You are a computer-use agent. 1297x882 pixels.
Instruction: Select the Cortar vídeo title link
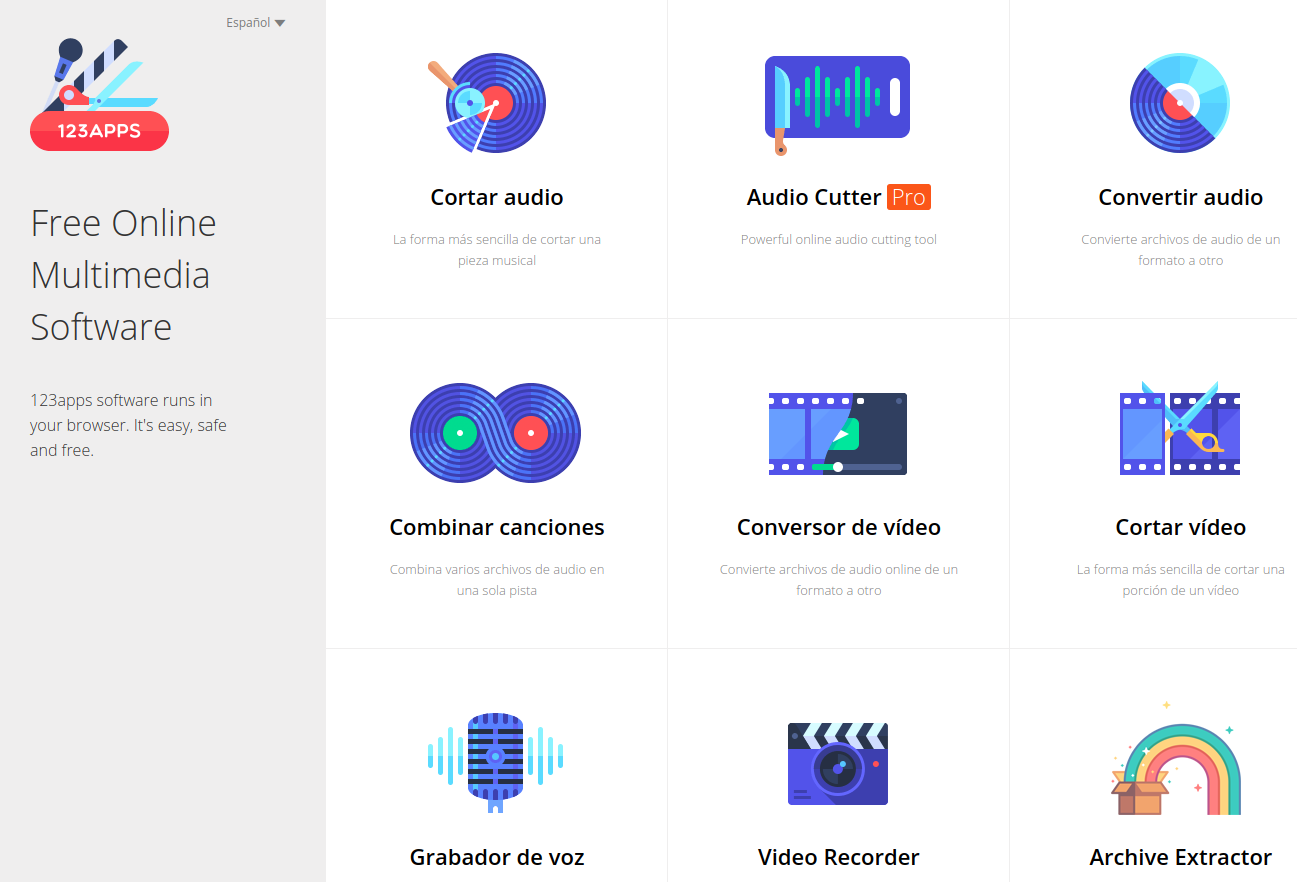1180,528
